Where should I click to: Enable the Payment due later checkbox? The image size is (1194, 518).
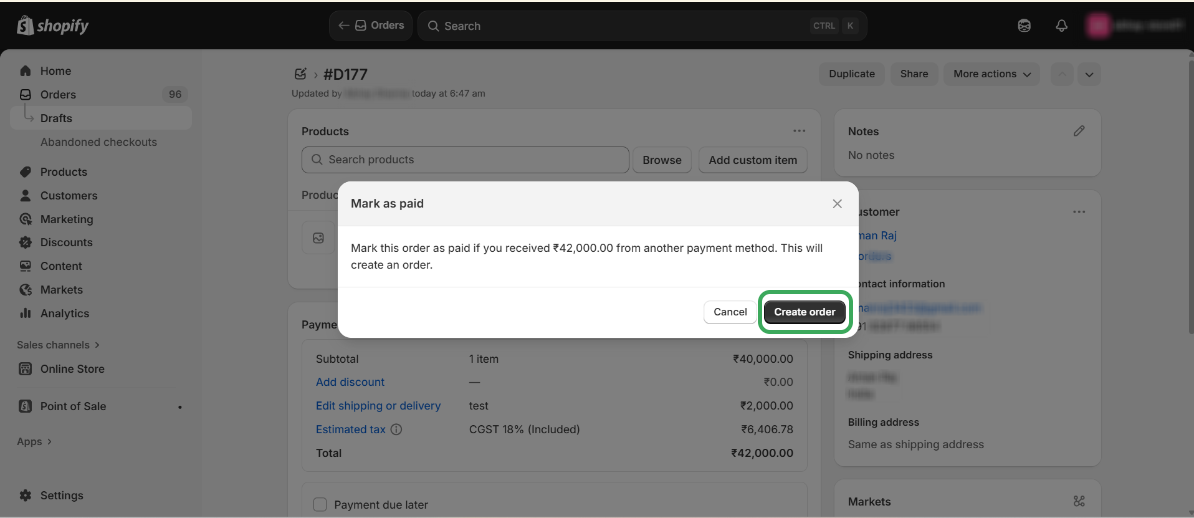point(320,505)
